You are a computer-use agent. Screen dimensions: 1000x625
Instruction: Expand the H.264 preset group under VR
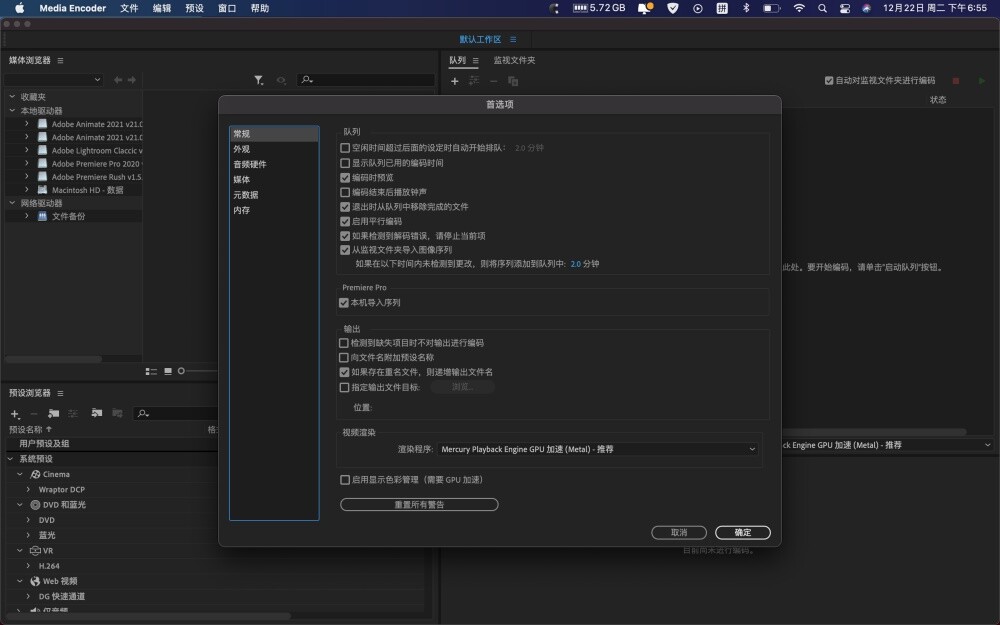pyautogui.click(x=28, y=566)
